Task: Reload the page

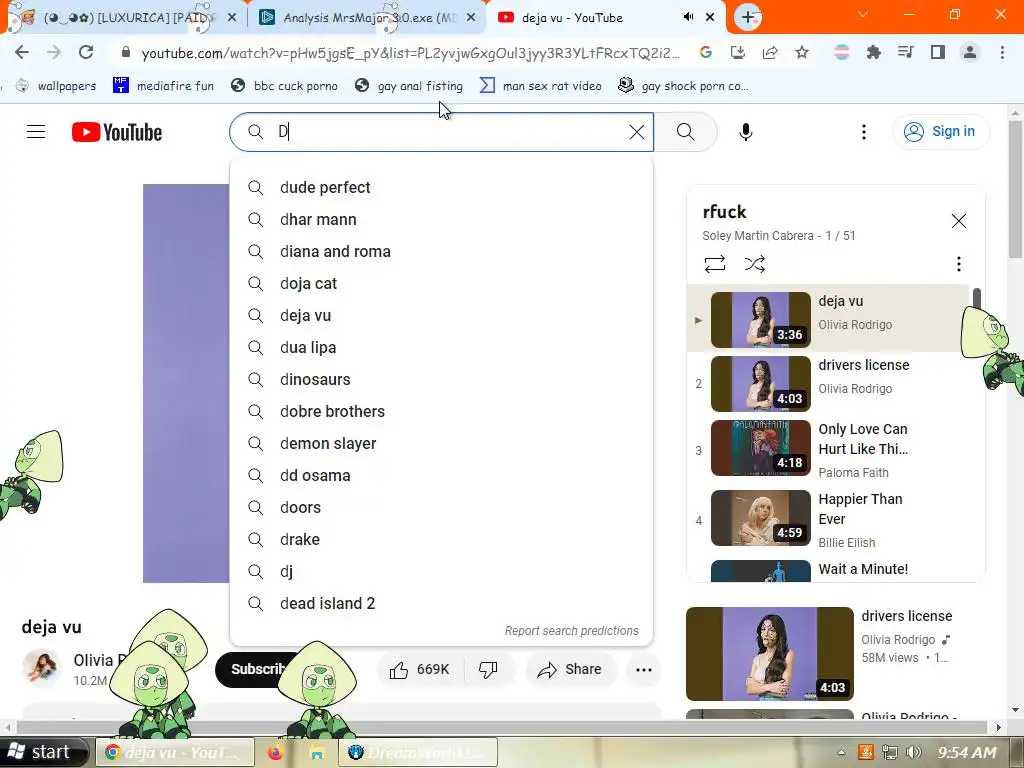Action: tap(86, 52)
